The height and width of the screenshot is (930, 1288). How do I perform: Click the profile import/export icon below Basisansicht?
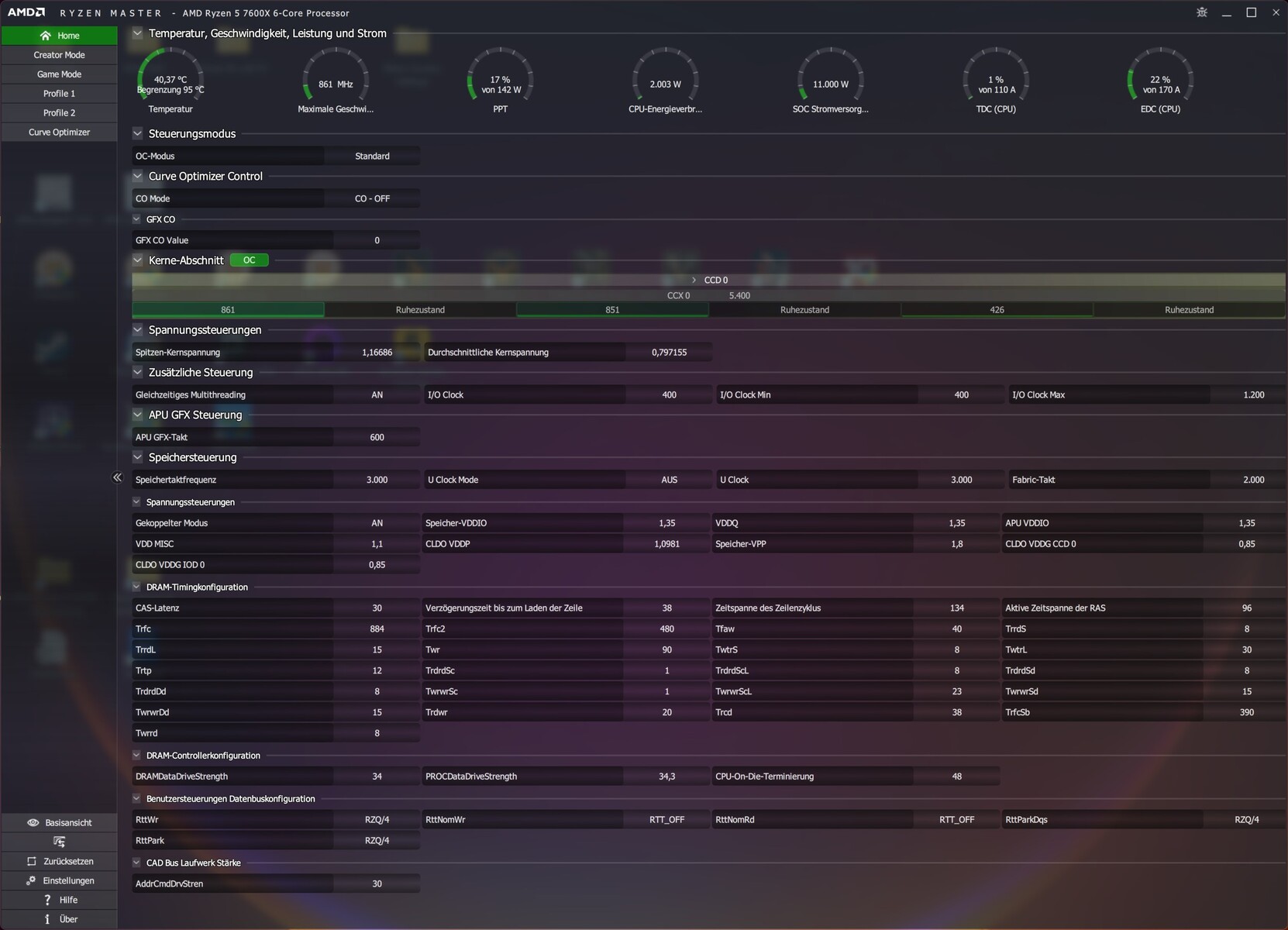(x=59, y=842)
